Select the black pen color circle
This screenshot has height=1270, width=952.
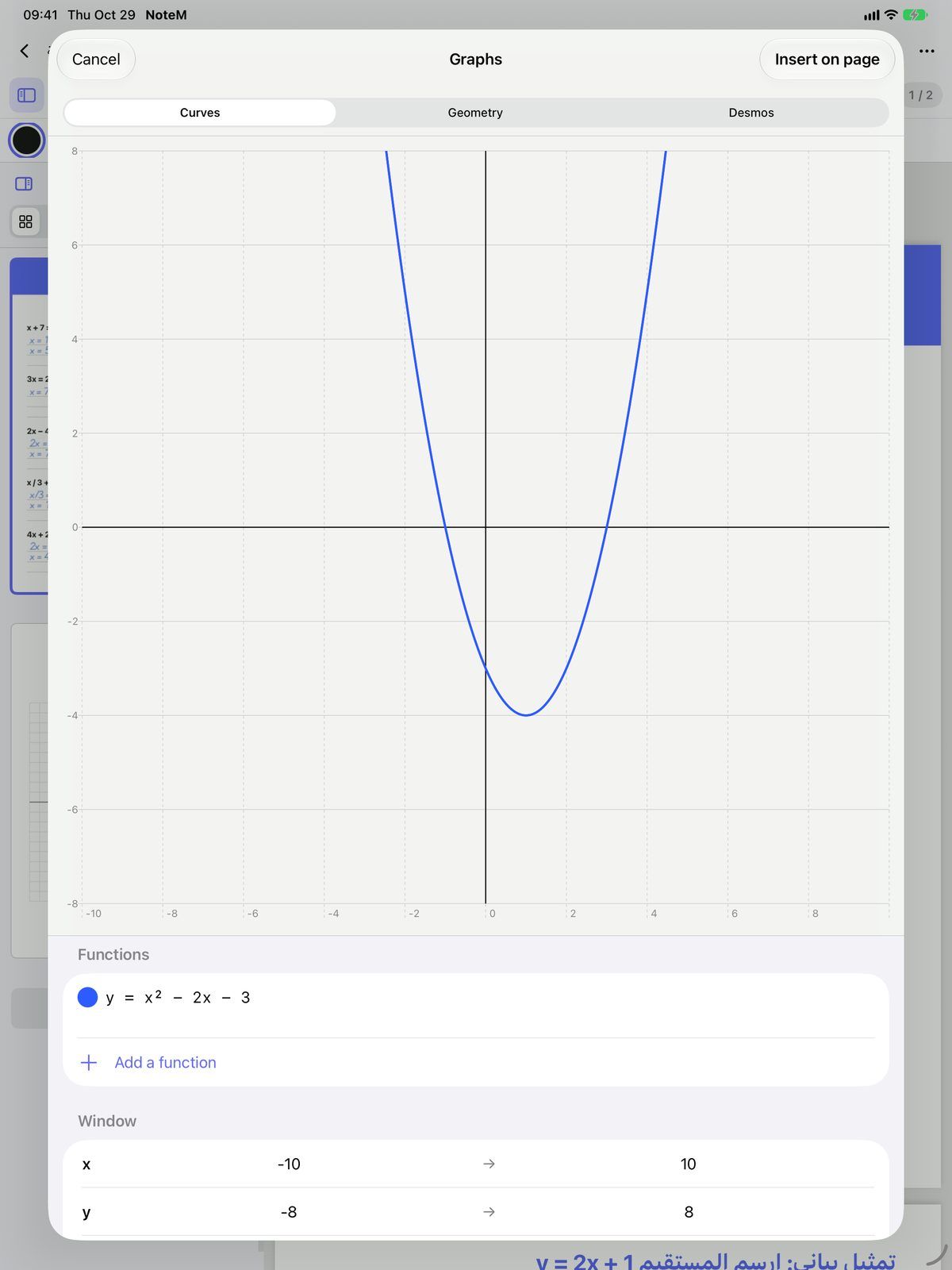point(27,140)
